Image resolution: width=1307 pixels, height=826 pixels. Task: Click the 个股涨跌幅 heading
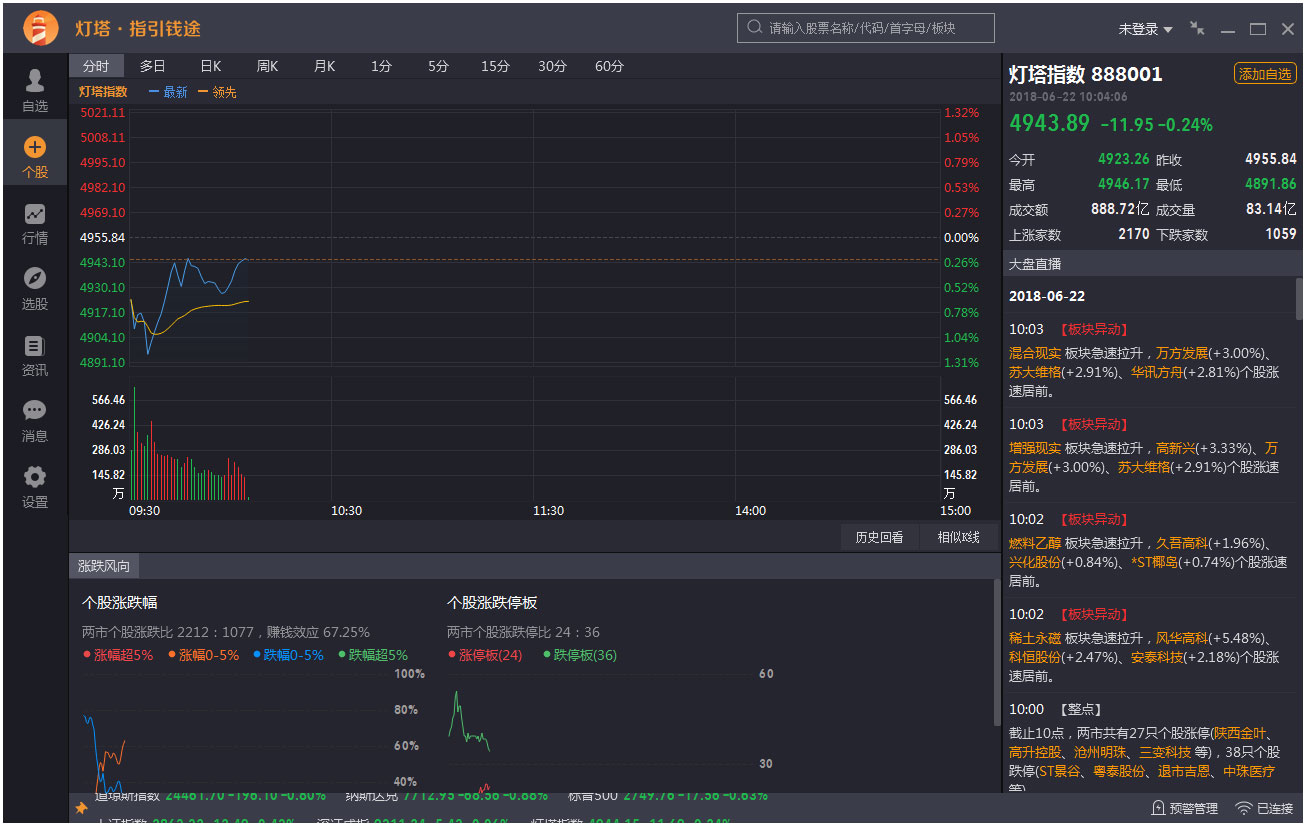click(x=119, y=602)
